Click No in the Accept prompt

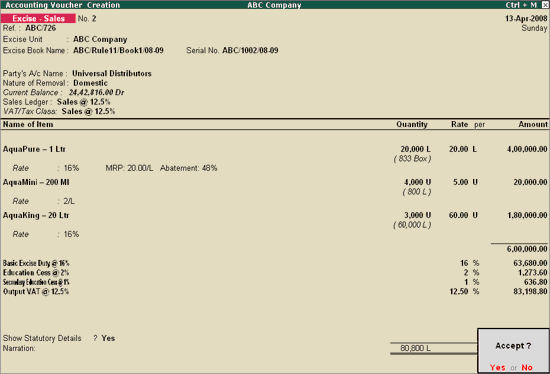pos(527,367)
